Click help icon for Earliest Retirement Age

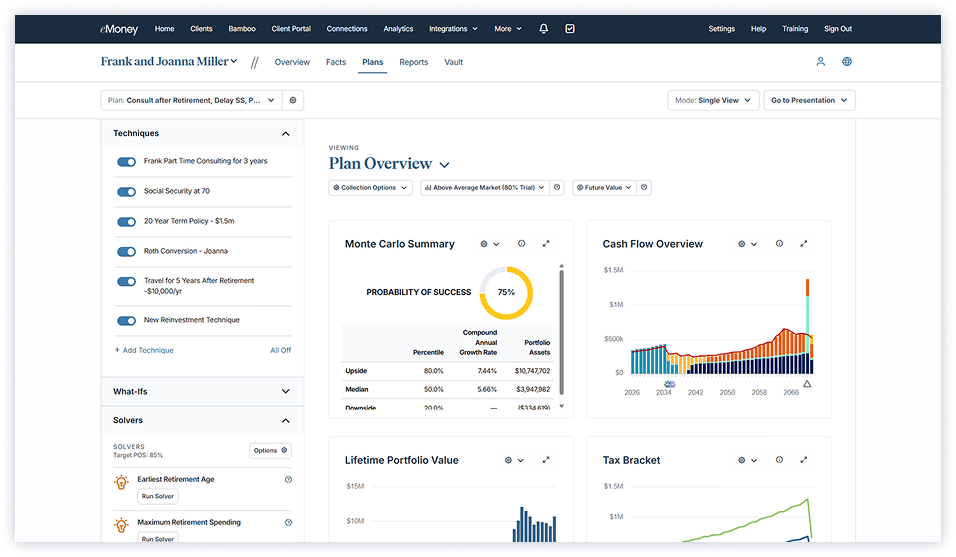288,480
